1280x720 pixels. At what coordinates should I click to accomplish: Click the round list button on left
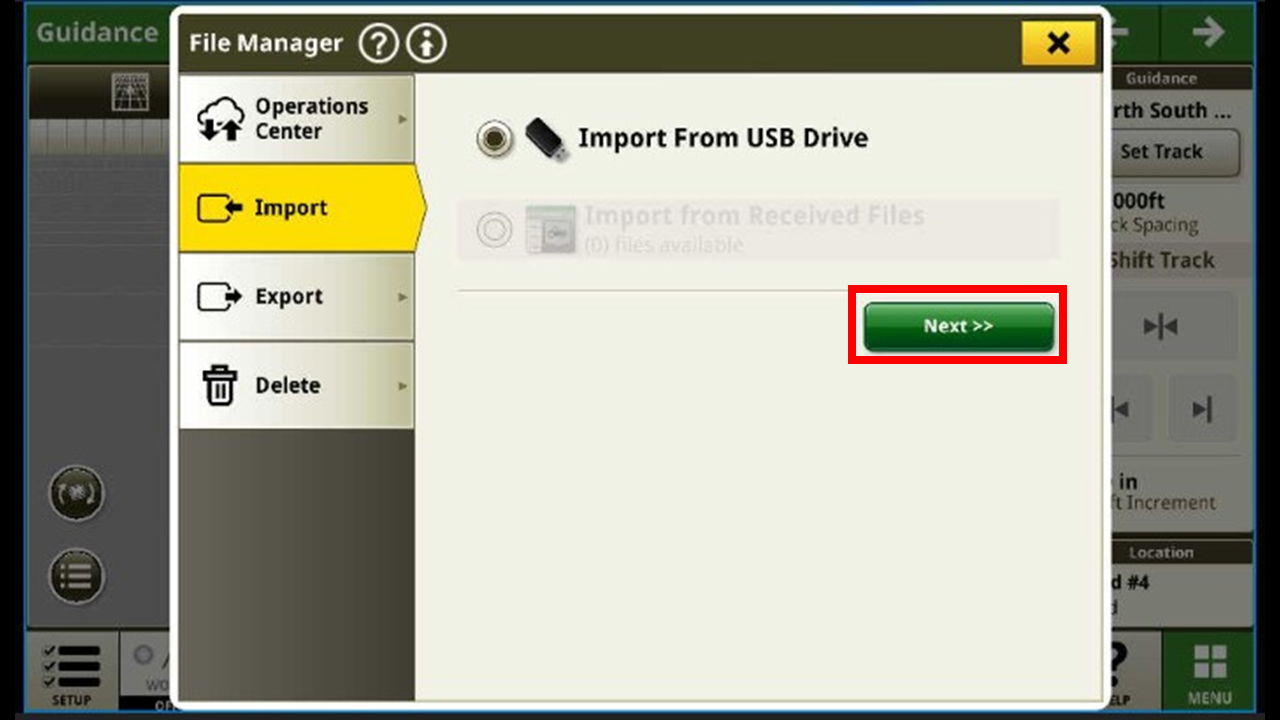[x=76, y=576]
